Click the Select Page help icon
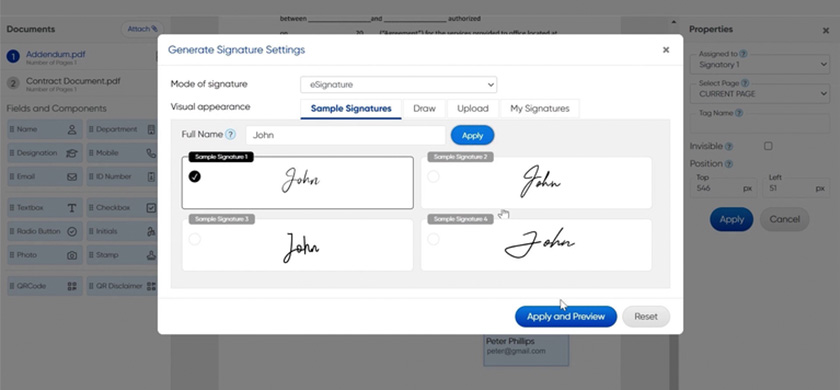 coord(745,84)
